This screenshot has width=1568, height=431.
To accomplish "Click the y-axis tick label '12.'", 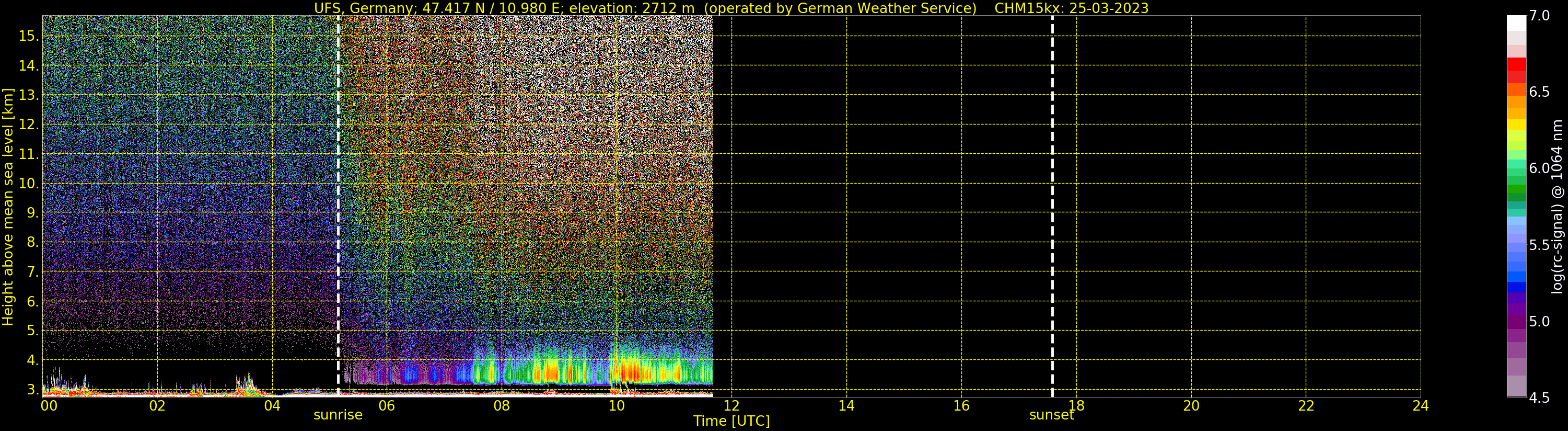I will point(29,124).
